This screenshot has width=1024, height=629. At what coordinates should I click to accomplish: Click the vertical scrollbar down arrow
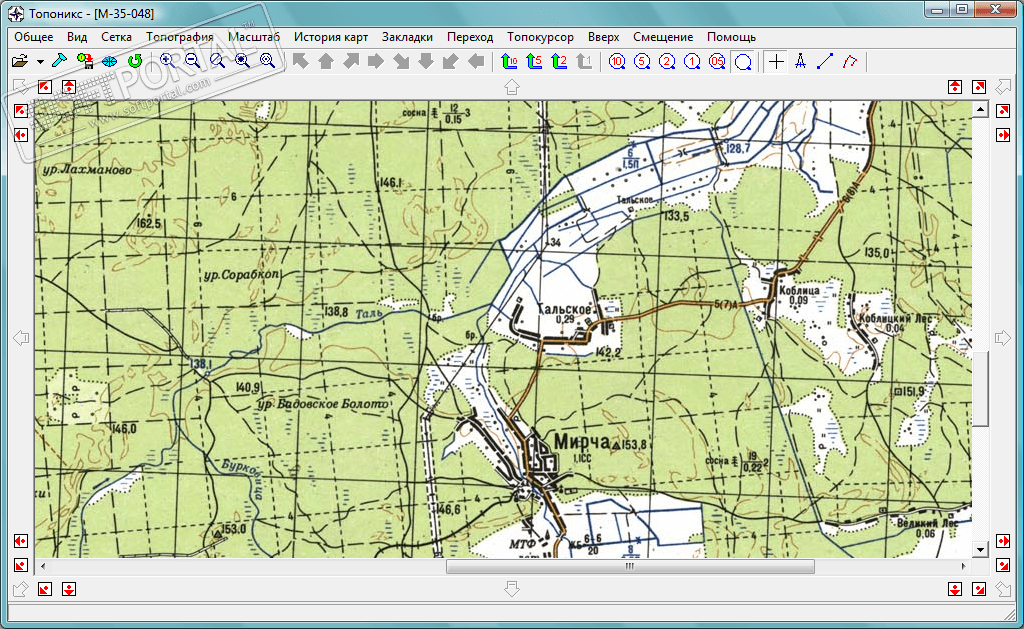point(979,549)
